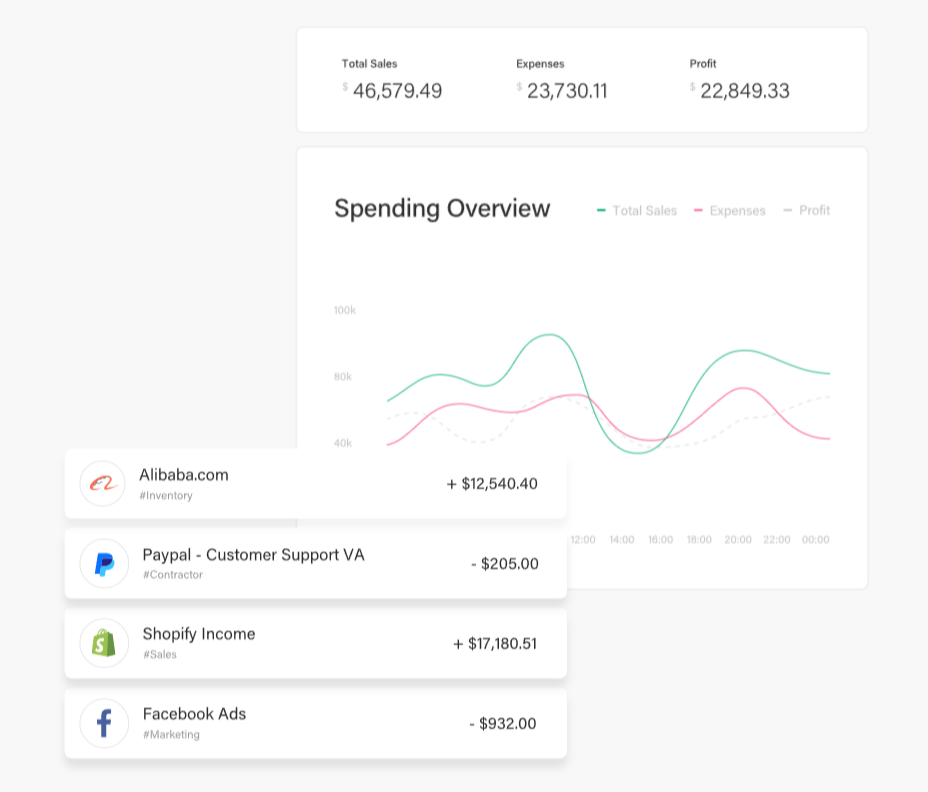This screenshot has height=792, width=928.
Task: Click the Total Sales summary label
Action: point(369,64)
